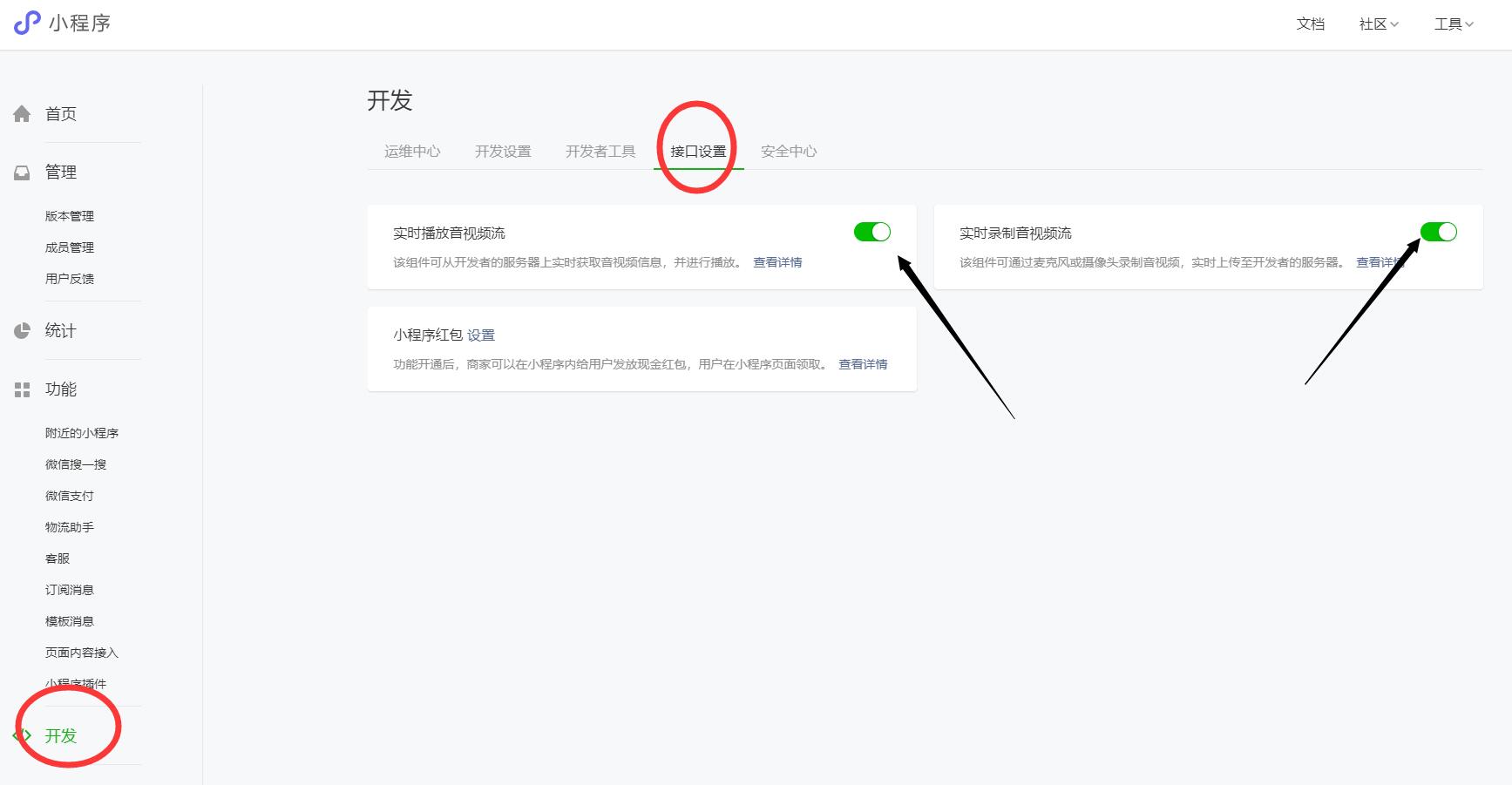Viewport: 1512px width, 785px height.
Task: Open 微信支付 in the sidebar
Action: coord(70,496)
